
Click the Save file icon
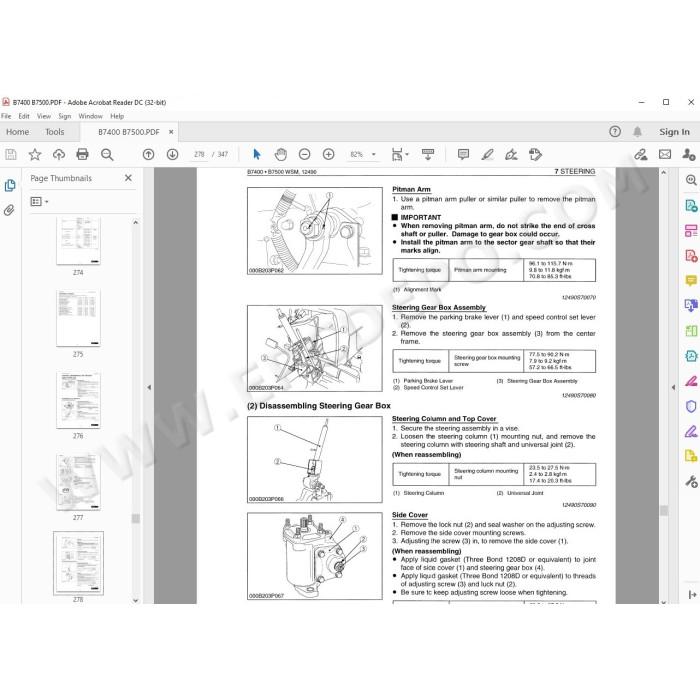[x=11, y=154]
